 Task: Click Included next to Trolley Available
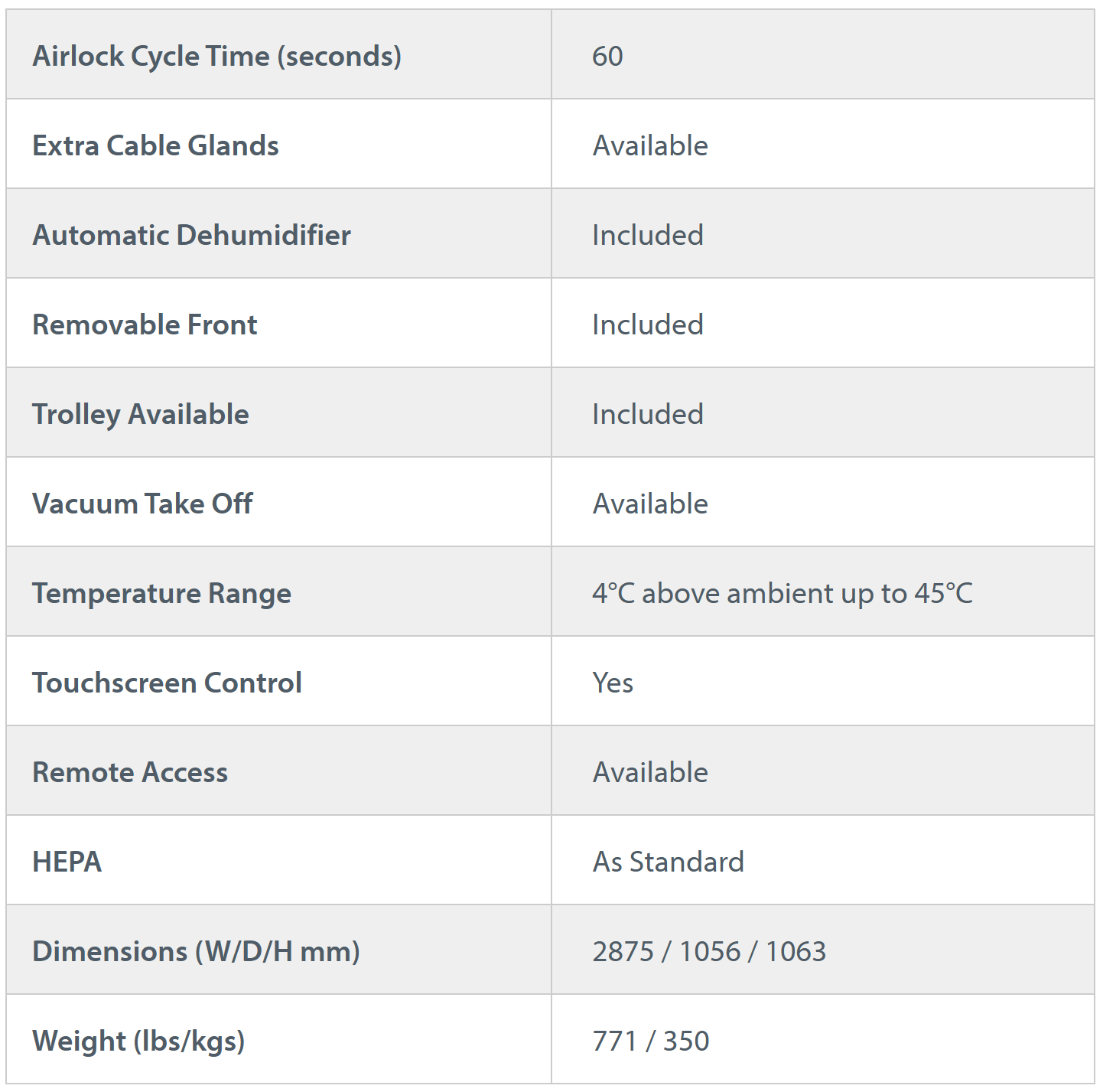tap(648, 414)
